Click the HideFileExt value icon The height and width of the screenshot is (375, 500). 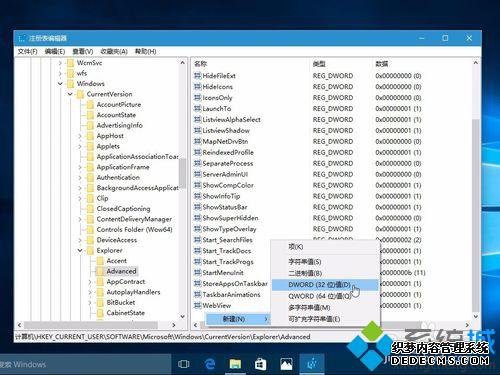coord(198,76)
